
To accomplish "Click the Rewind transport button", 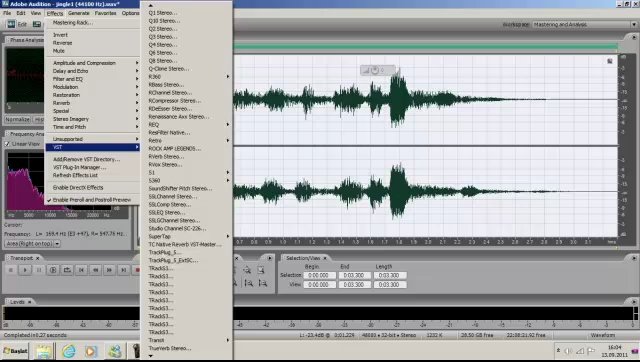I will coord(96,270).
